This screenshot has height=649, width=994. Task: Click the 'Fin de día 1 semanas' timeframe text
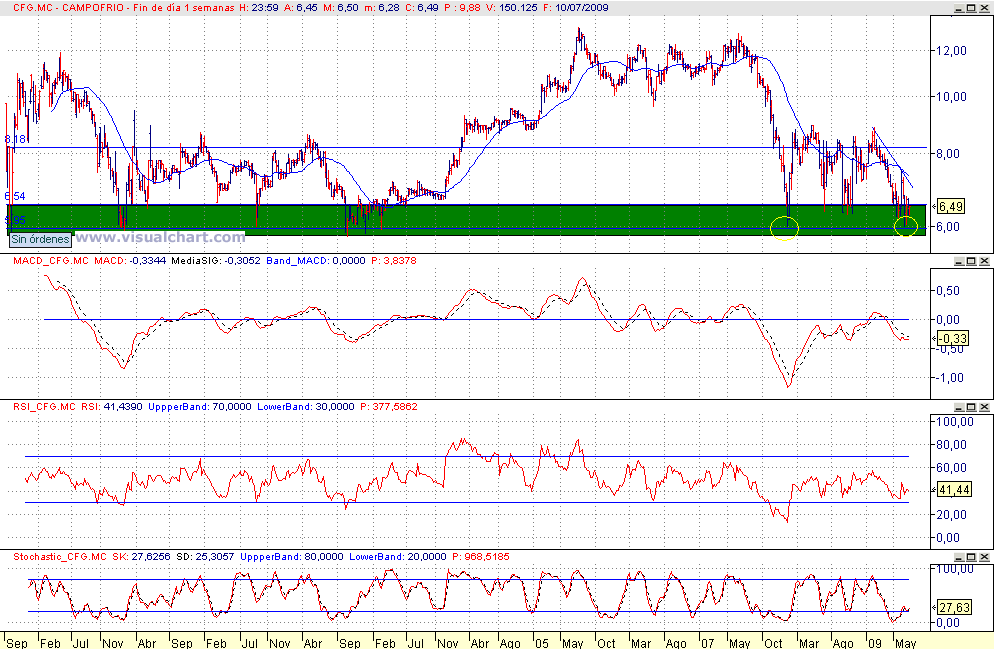(184, 8)
